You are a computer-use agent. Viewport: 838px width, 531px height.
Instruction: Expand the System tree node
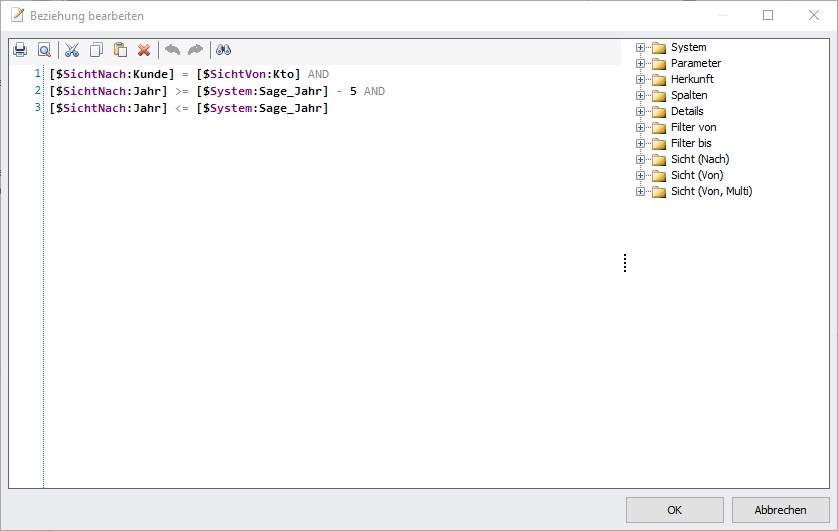(640, 48)
